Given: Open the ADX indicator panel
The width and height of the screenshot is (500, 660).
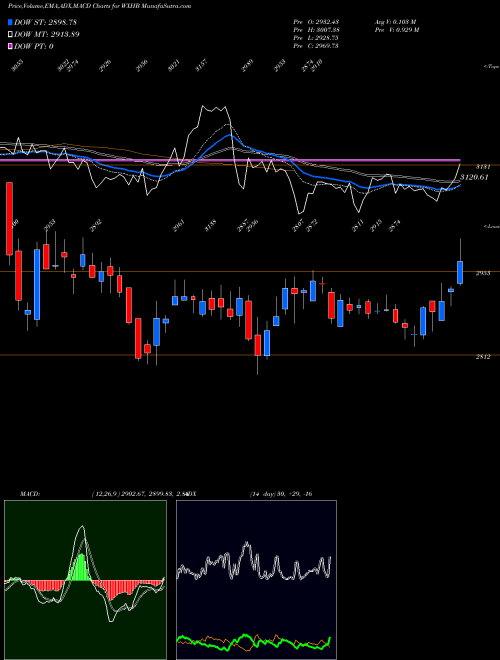Looking at the screenshot, I should coord(256,580).
